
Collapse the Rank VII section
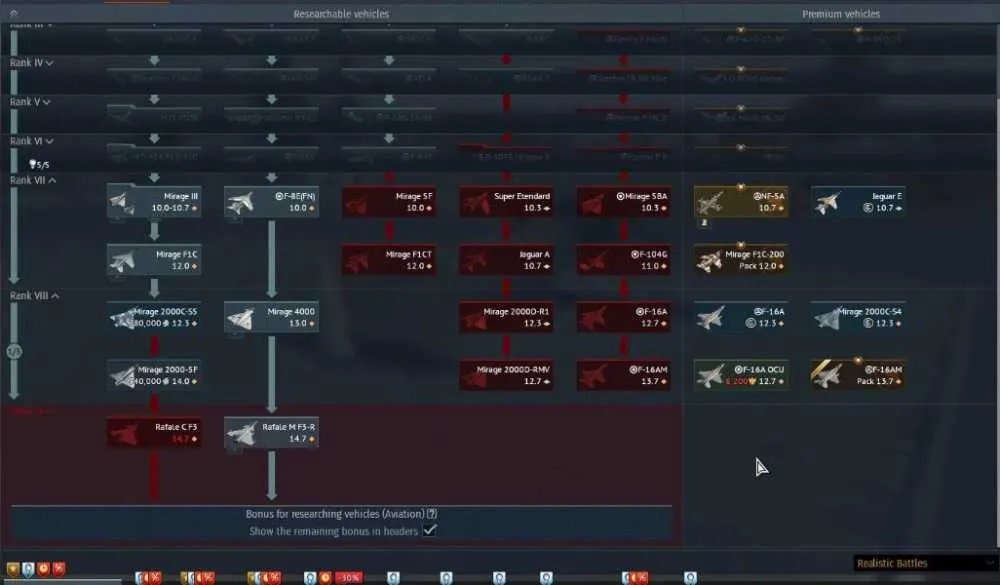(33, 181)
